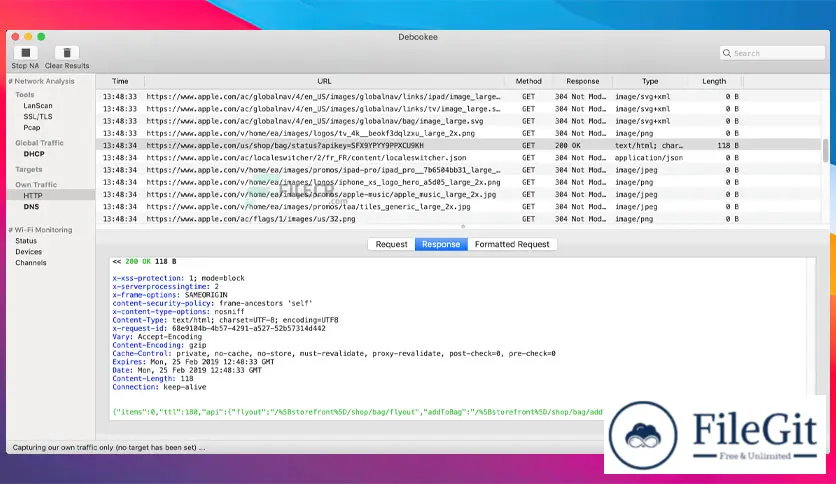Select the globalnav/bag/image_large.svg row

459,121
